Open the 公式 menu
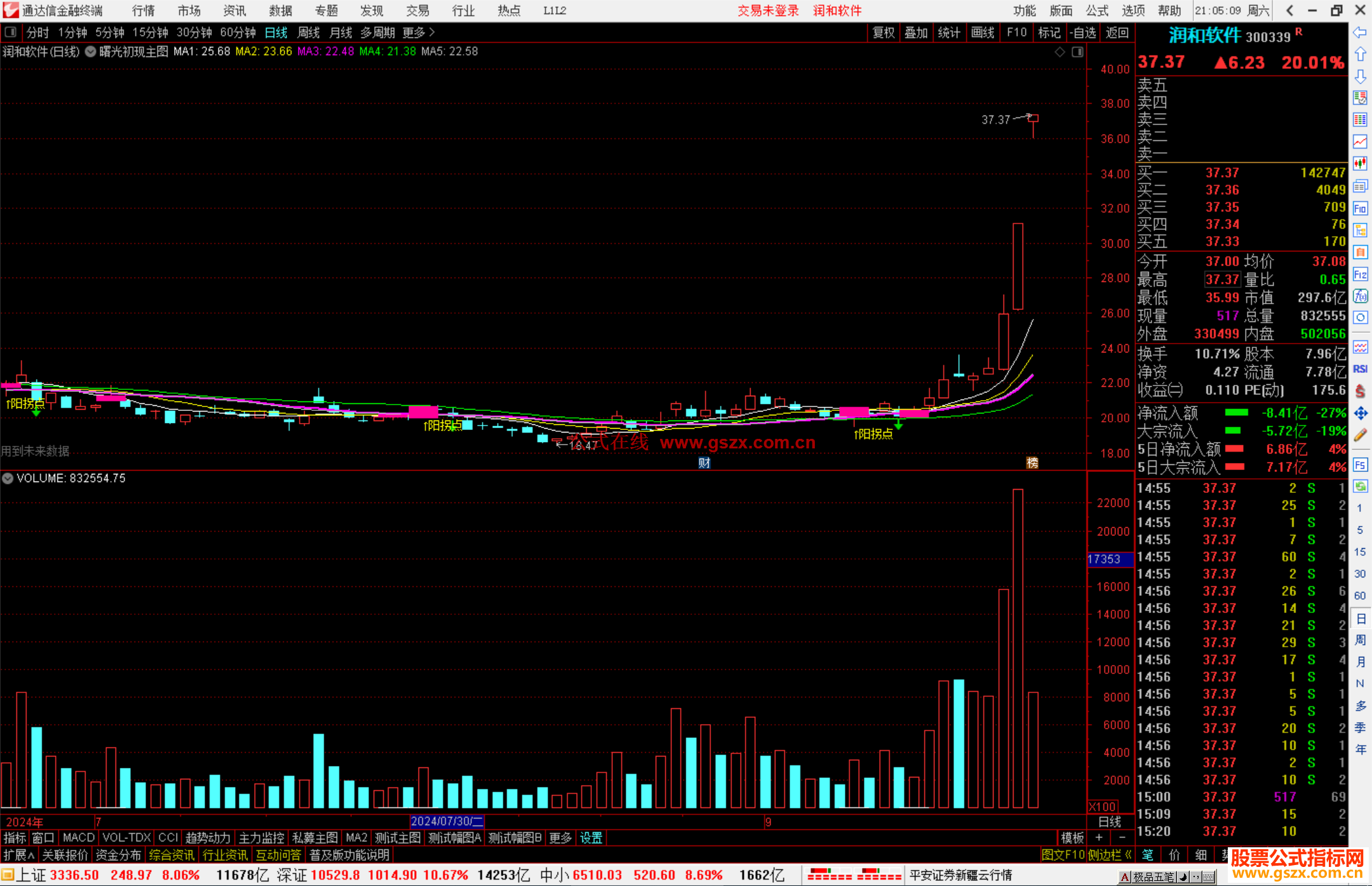 click(x=1097, y=11)
